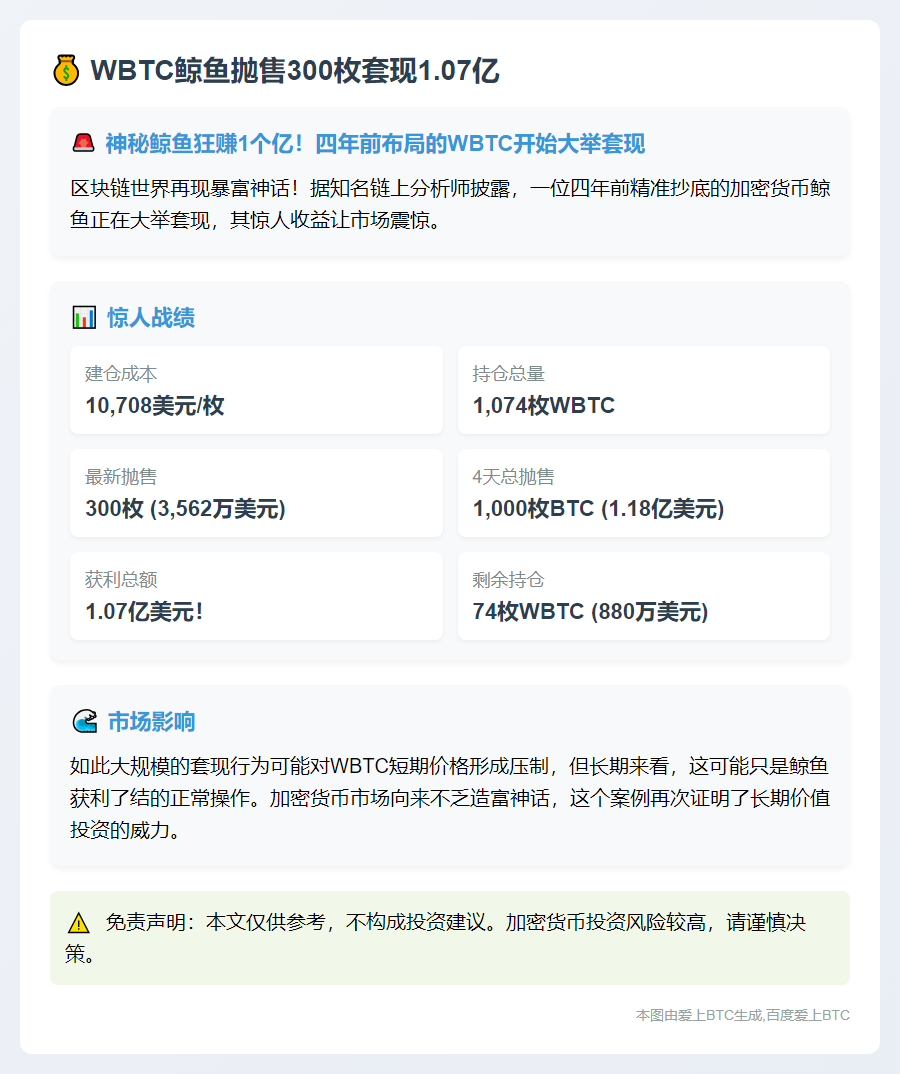This screenshot has height=1074, width=900.
Task: Select the 剩余持仓 data card
Action: coord(643,595)
